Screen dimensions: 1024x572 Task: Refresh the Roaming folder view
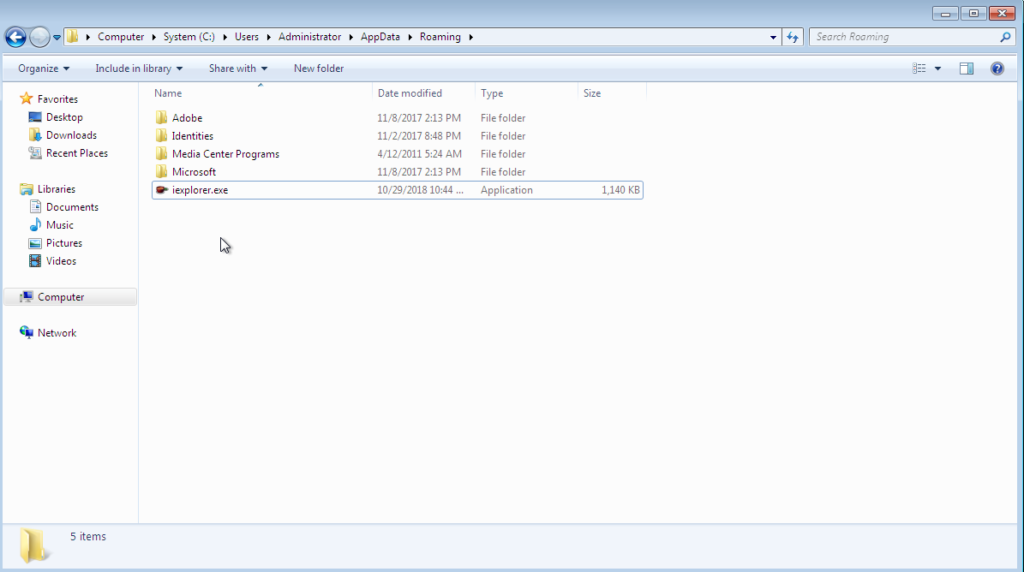coord(792,37)
